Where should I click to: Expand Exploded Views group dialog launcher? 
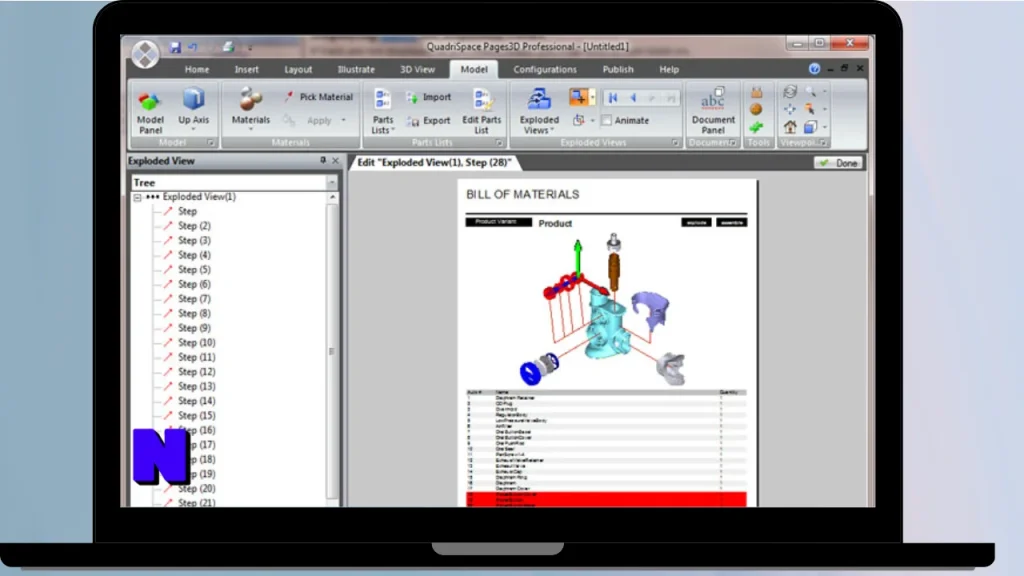pyautogui.click(x=675, y=142)
